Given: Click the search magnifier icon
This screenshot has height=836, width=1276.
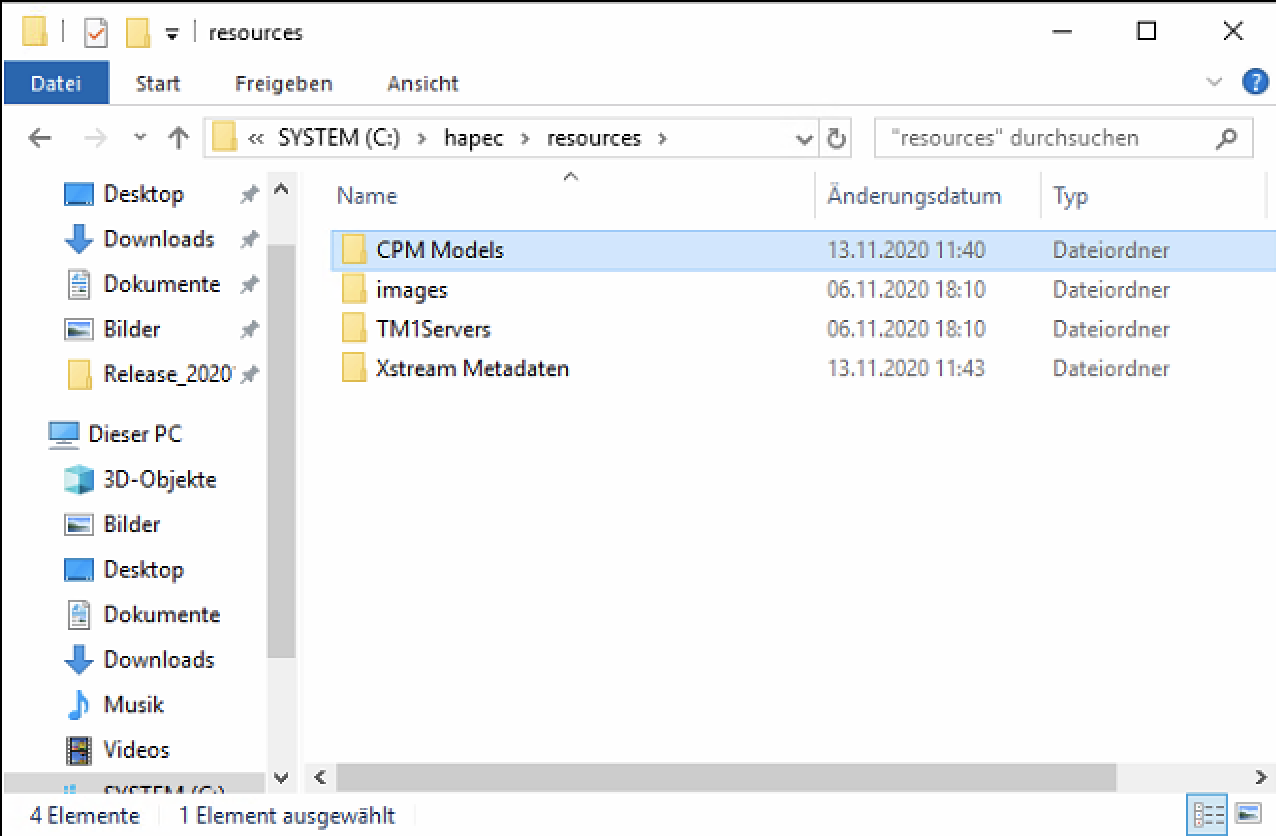Looking at the screenshot, I should click(1226, 138).
